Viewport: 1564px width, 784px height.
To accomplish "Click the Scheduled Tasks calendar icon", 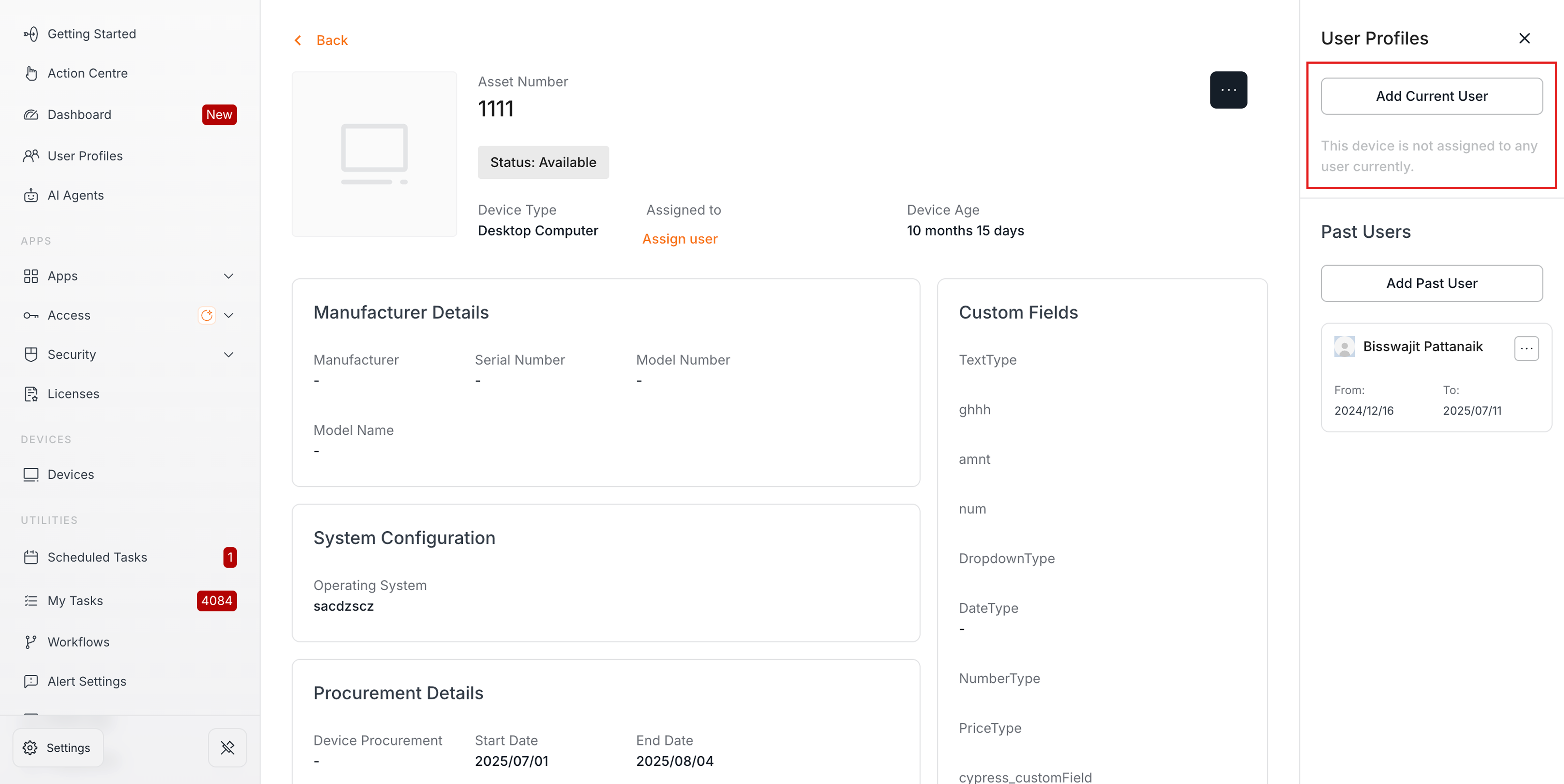I will (x=31, y=557).
